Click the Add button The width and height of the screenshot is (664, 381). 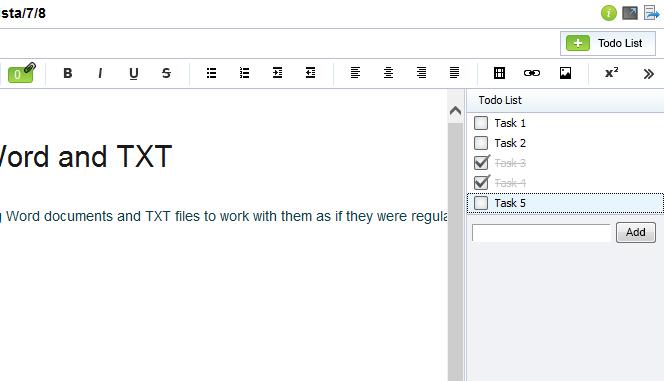click(x=636, y=232)
